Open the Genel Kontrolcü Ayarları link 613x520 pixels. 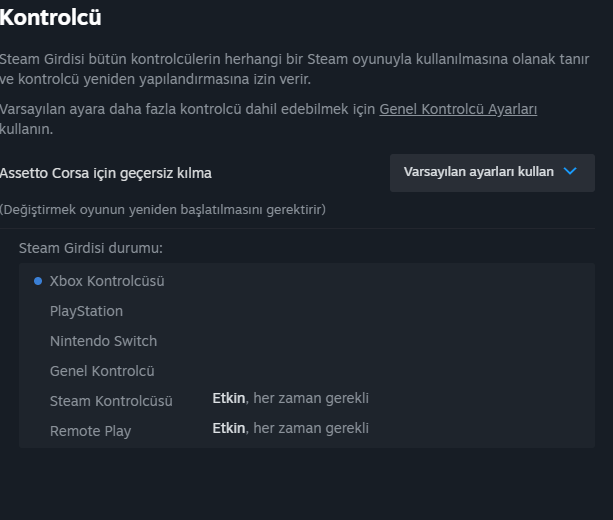tap(458, 108)
